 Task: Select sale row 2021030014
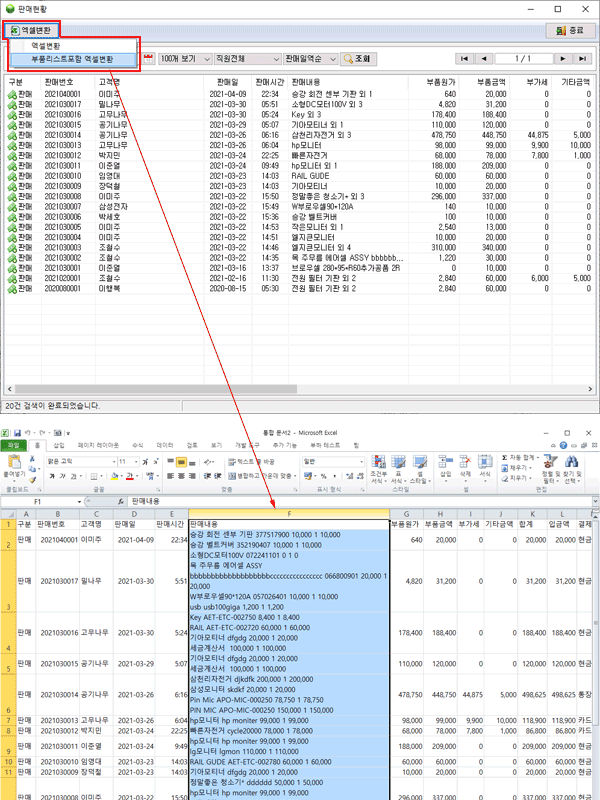point(298,135)
